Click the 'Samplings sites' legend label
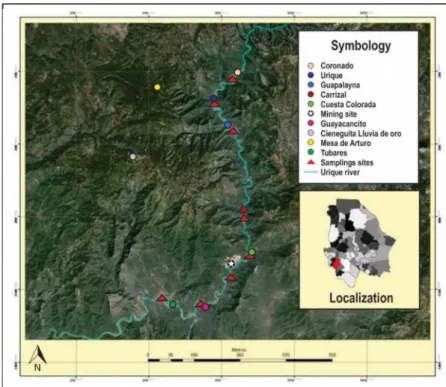 tap(347, 163)
